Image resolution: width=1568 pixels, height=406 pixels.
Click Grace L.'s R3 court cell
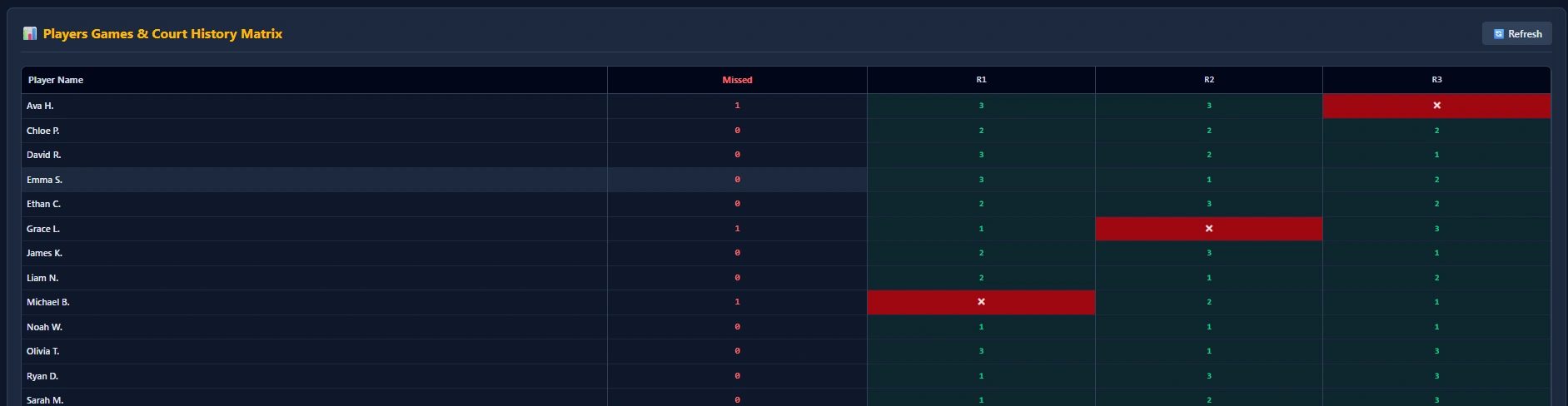pyautogui.click(x=1436, y=229)
